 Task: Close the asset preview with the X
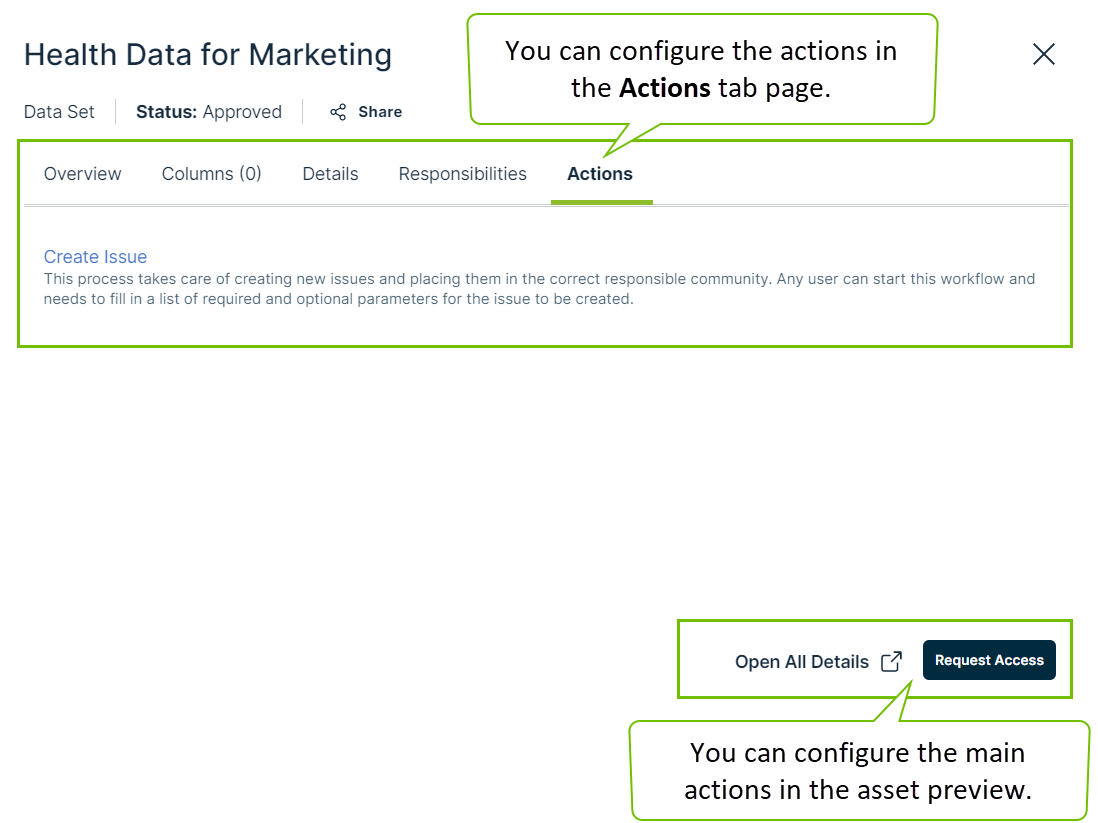pos(1043,54)
